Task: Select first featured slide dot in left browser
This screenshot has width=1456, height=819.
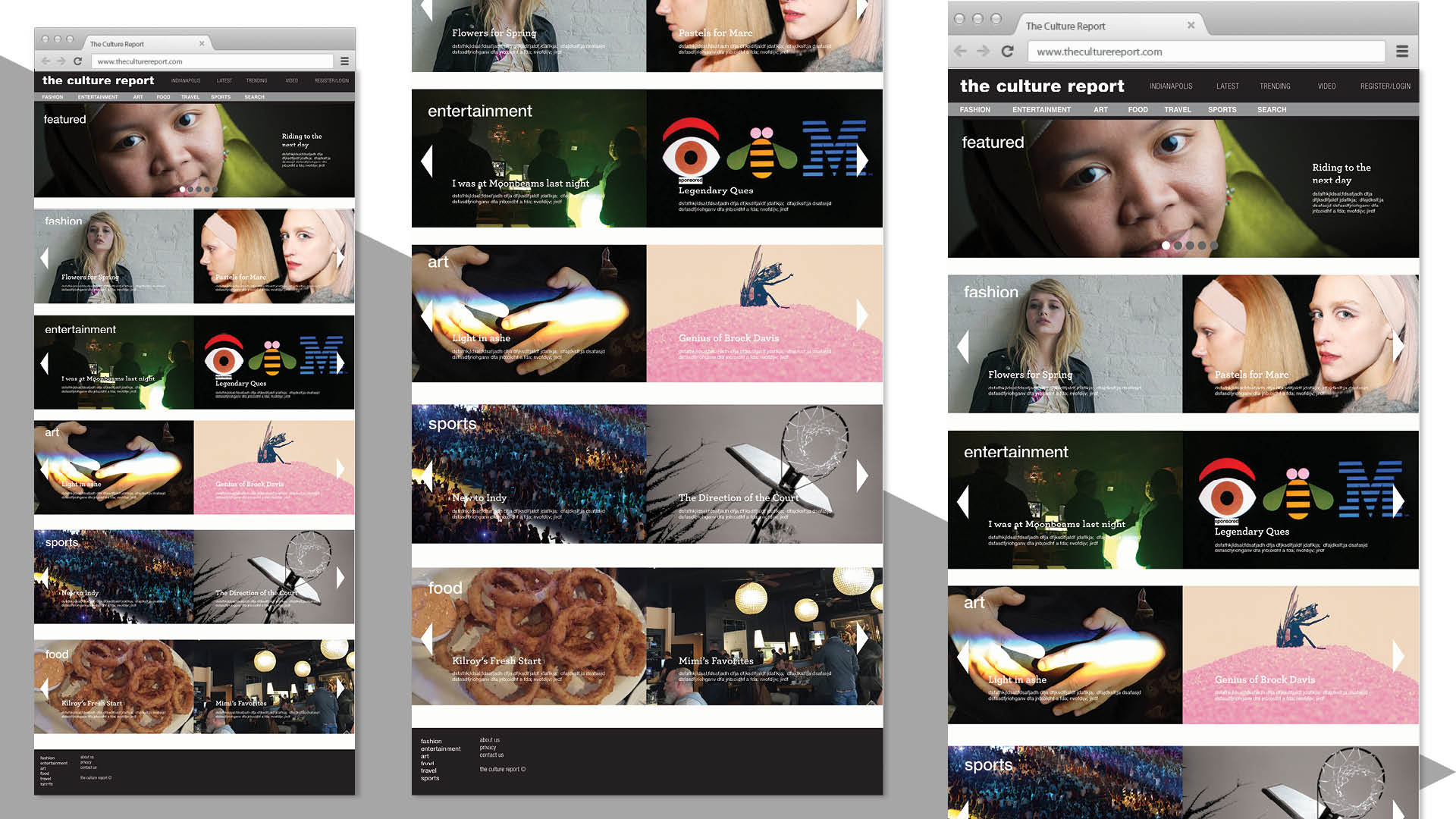Action: tap(182, 189)
